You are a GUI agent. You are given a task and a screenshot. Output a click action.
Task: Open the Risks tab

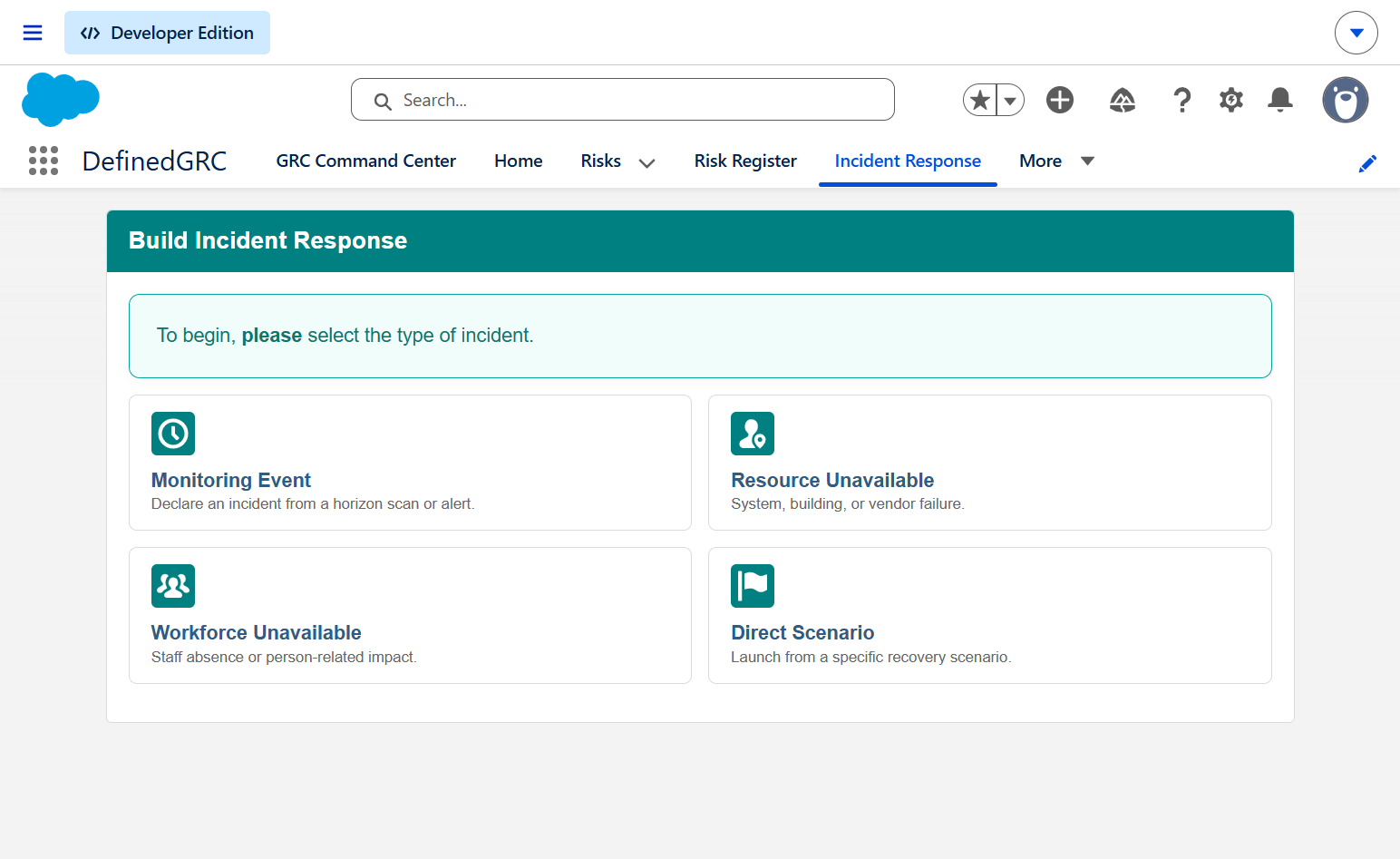601,161
